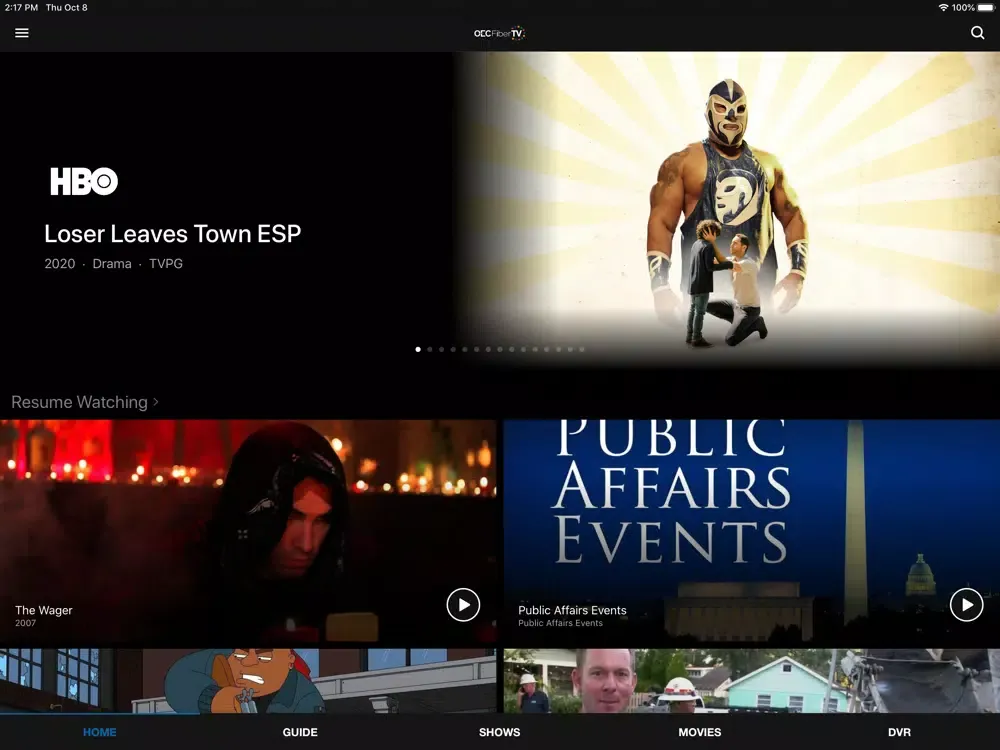Select the first carousel page dot

tap(418, 349)
